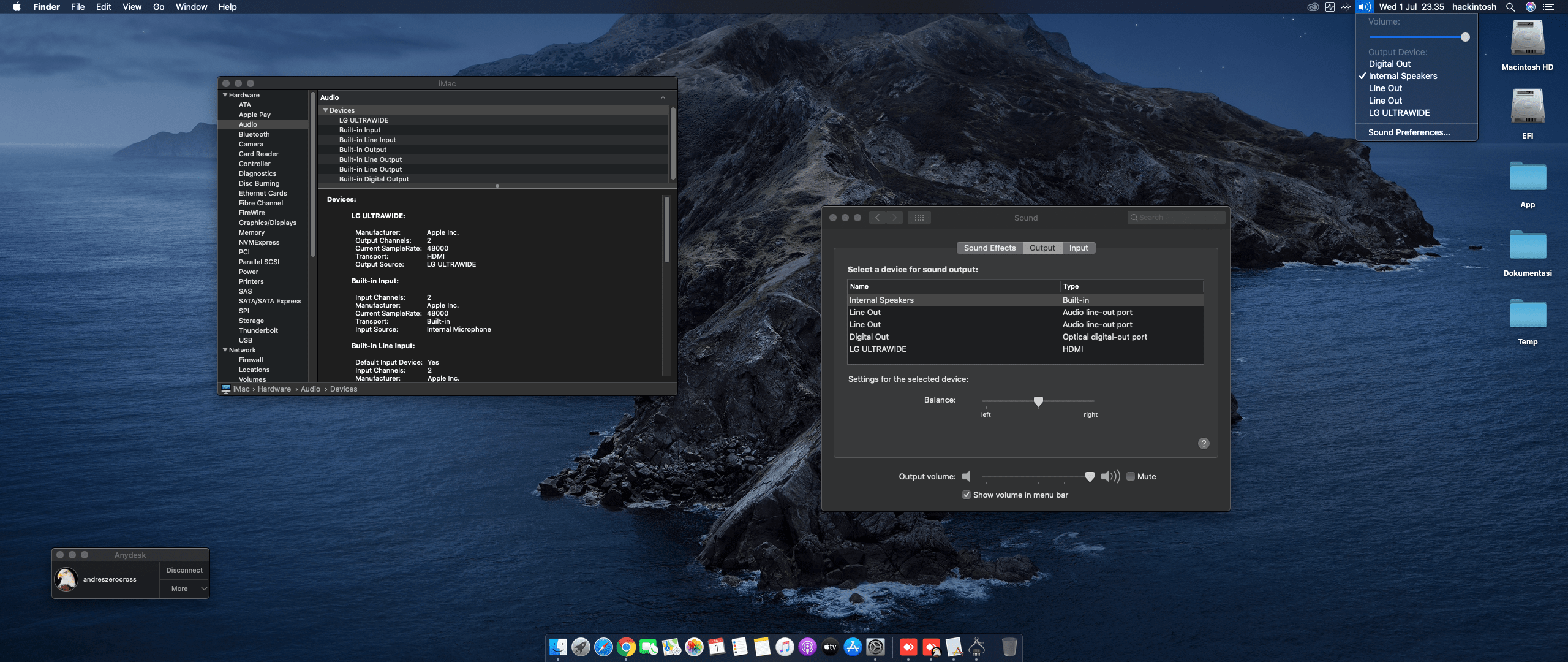The height and width of the screenshot is (662, 1568).
Task: Open the Activity Monitor icon in the menu bar
Action: (1330, 7)
